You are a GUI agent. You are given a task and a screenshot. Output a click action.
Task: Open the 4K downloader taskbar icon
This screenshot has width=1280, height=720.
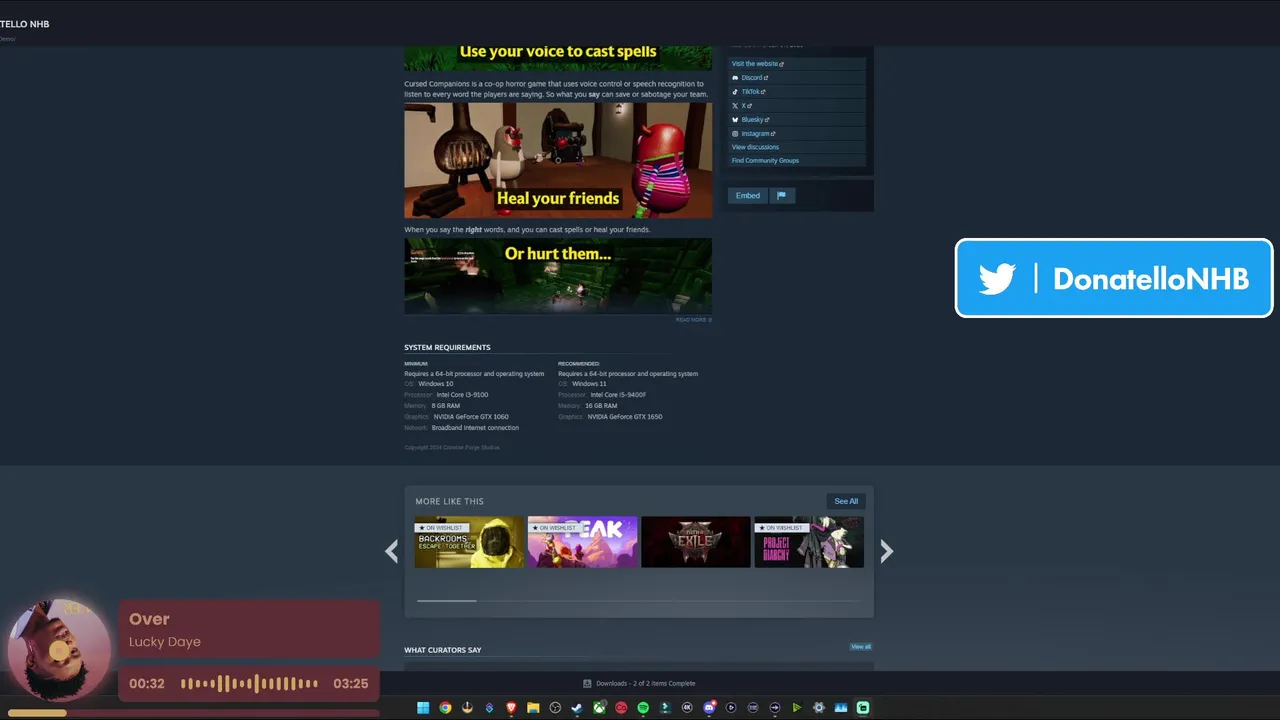[x=687, y=708]
